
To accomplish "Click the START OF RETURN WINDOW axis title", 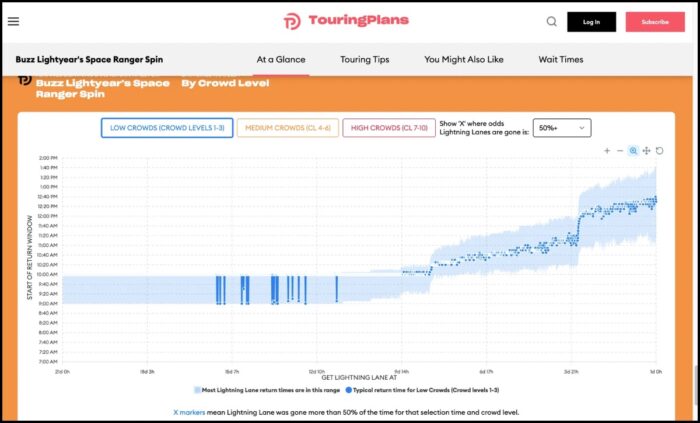I will (x=30, y=257).
